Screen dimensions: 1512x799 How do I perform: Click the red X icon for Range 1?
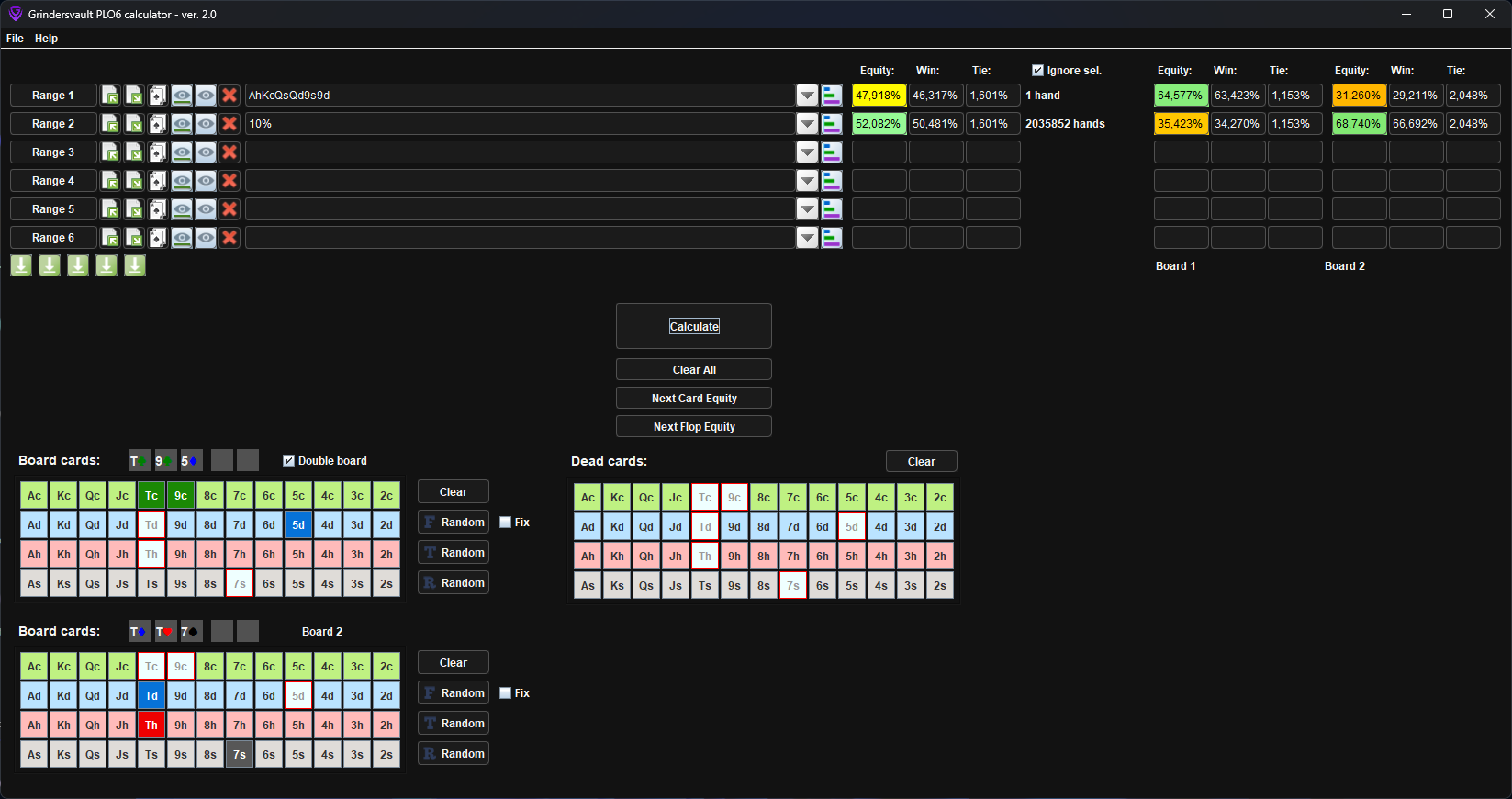(x=230, y=96)
